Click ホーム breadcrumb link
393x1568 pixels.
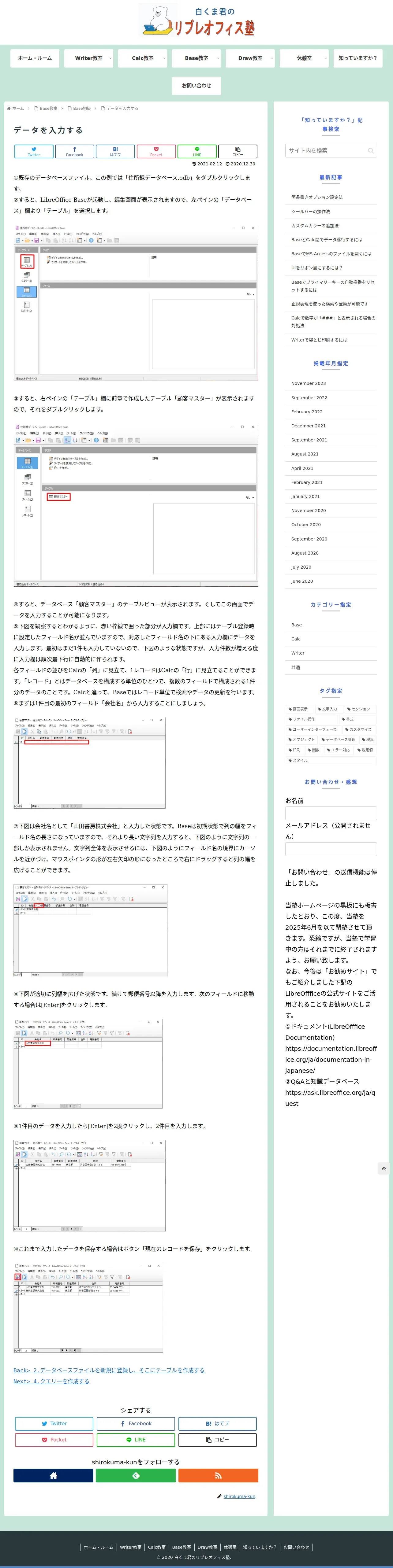coord(18,108)
